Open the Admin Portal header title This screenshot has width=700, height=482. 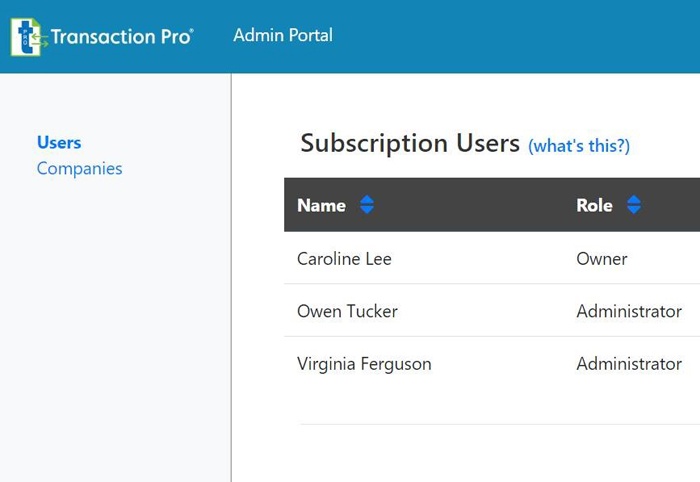pyautogui.click(x=283, y=35)
